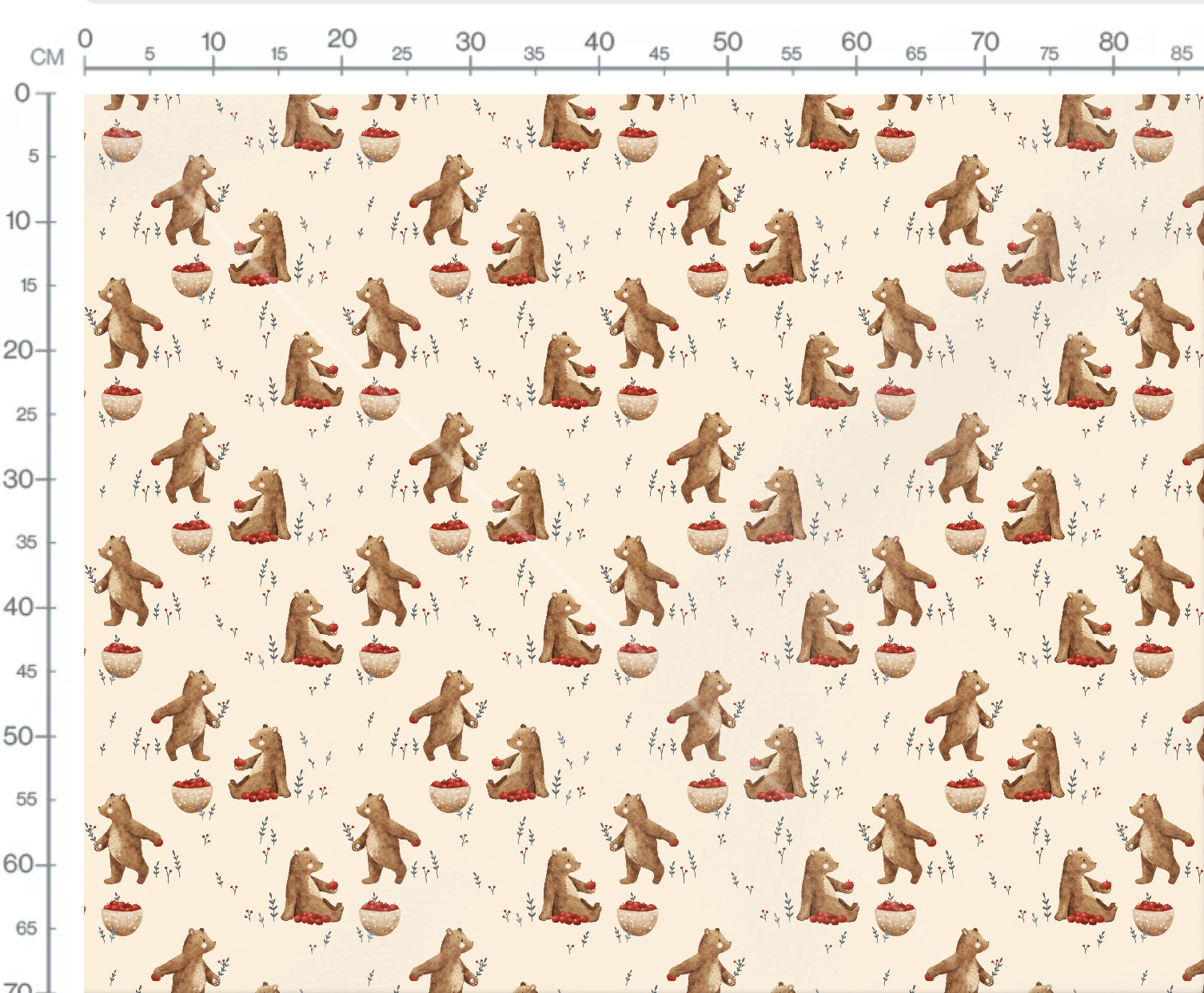1204x993 pixels.
Task: Click the 10 mark on the vertical ruler
Action: [18, 221]
